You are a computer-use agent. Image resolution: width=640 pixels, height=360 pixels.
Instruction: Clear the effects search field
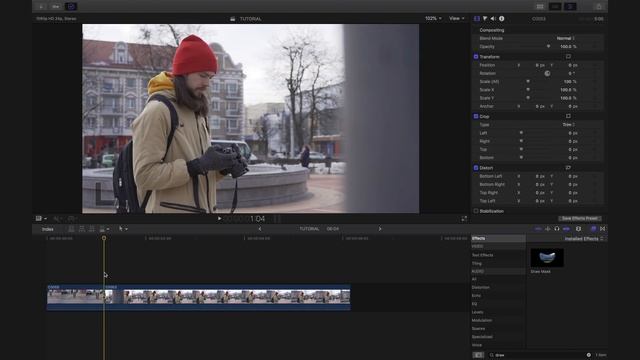point(589,355)
